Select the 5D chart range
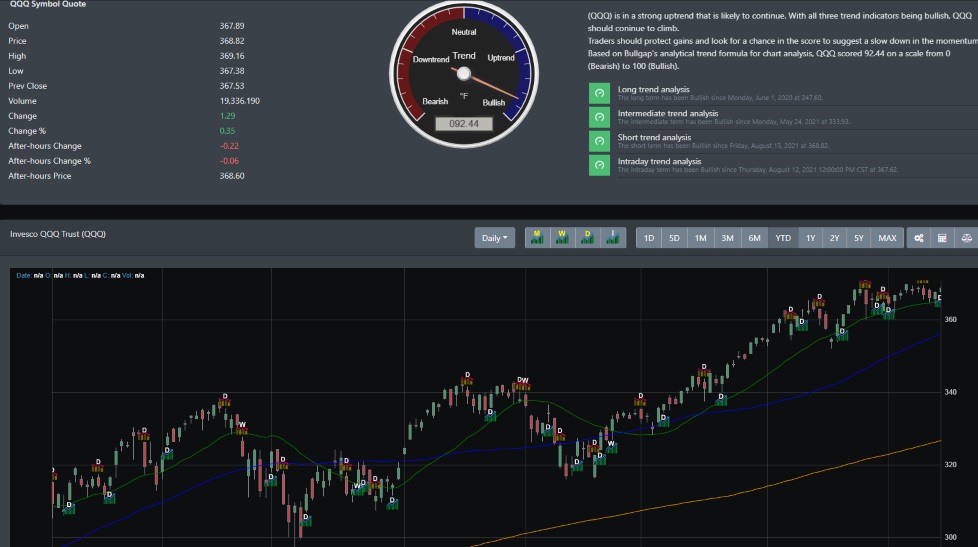The image size is (978, 547). [674, 238]
